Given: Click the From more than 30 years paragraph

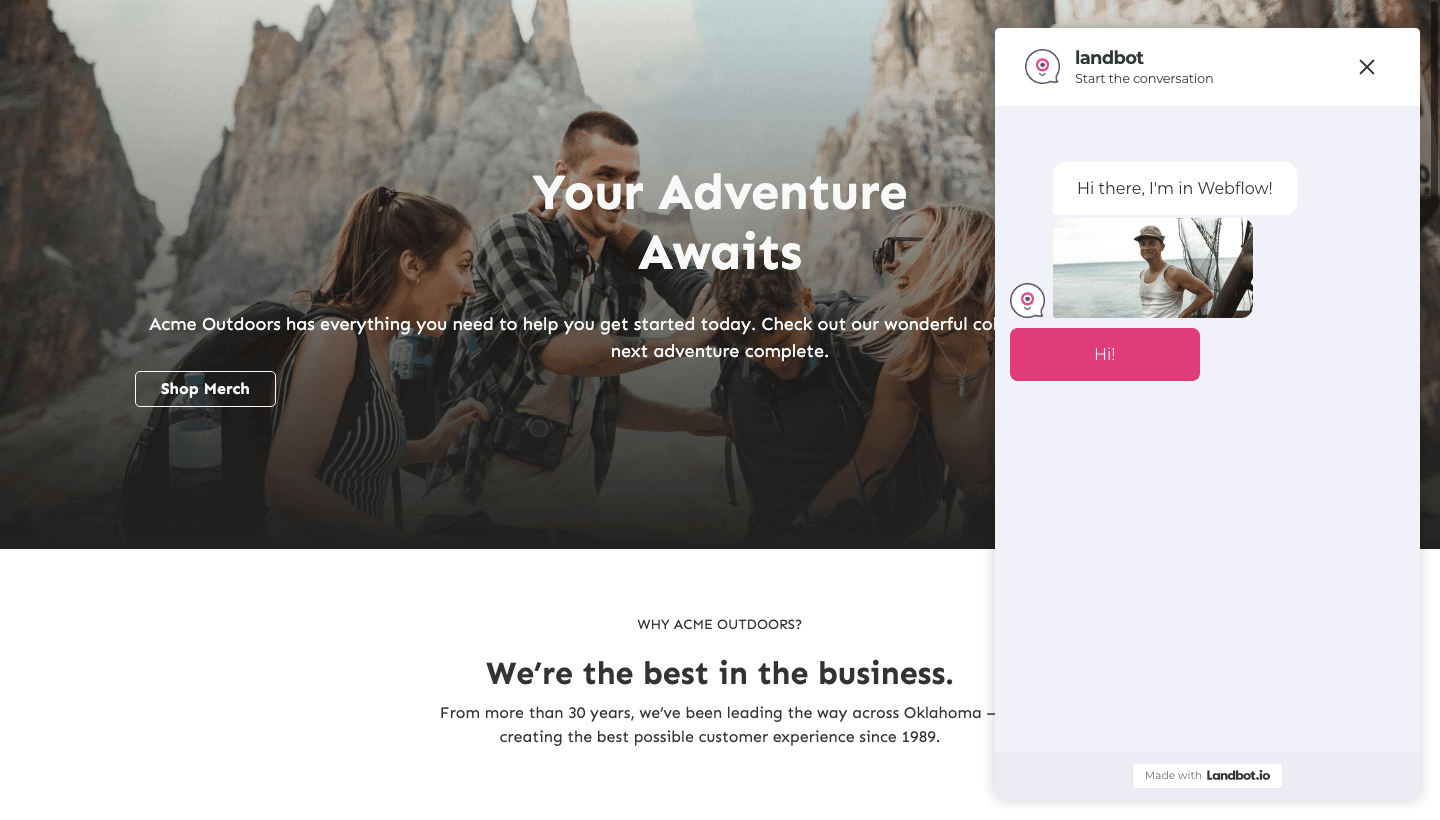Looking at the screenshot, I should 718,725.
